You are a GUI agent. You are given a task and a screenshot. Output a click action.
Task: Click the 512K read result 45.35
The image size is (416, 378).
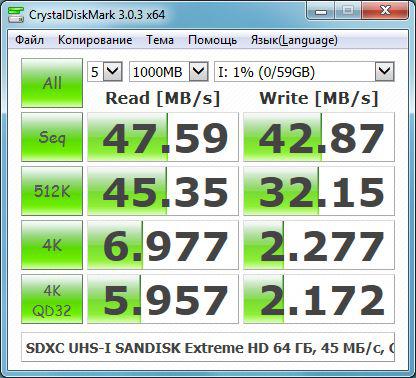coord(163,191)
